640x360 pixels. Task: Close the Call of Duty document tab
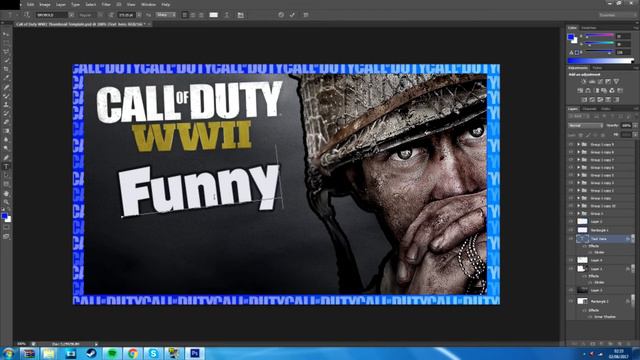coord(149,24)
